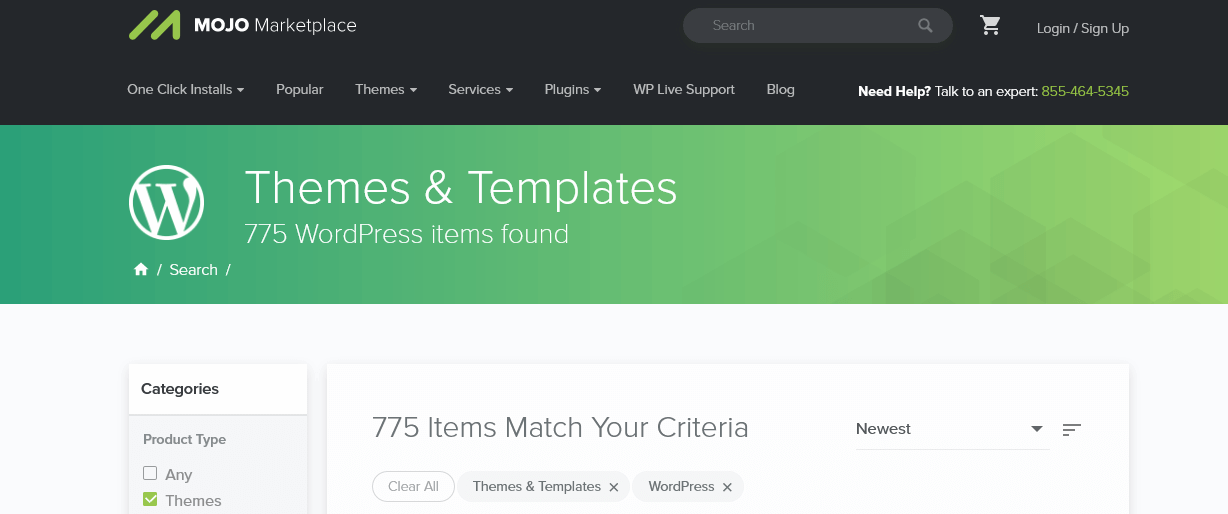Open the shopping cart
1228x514 pixels.
click(990, 26)
